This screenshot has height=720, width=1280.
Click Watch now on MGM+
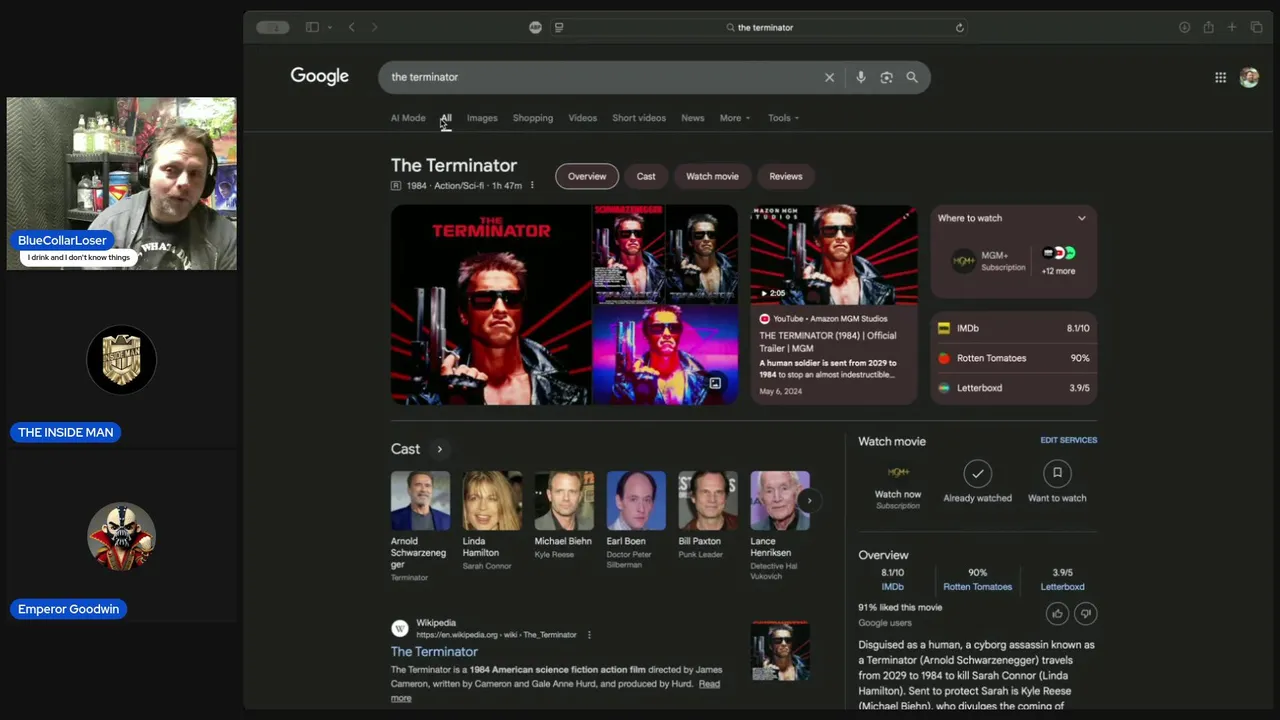coord(898,484)
